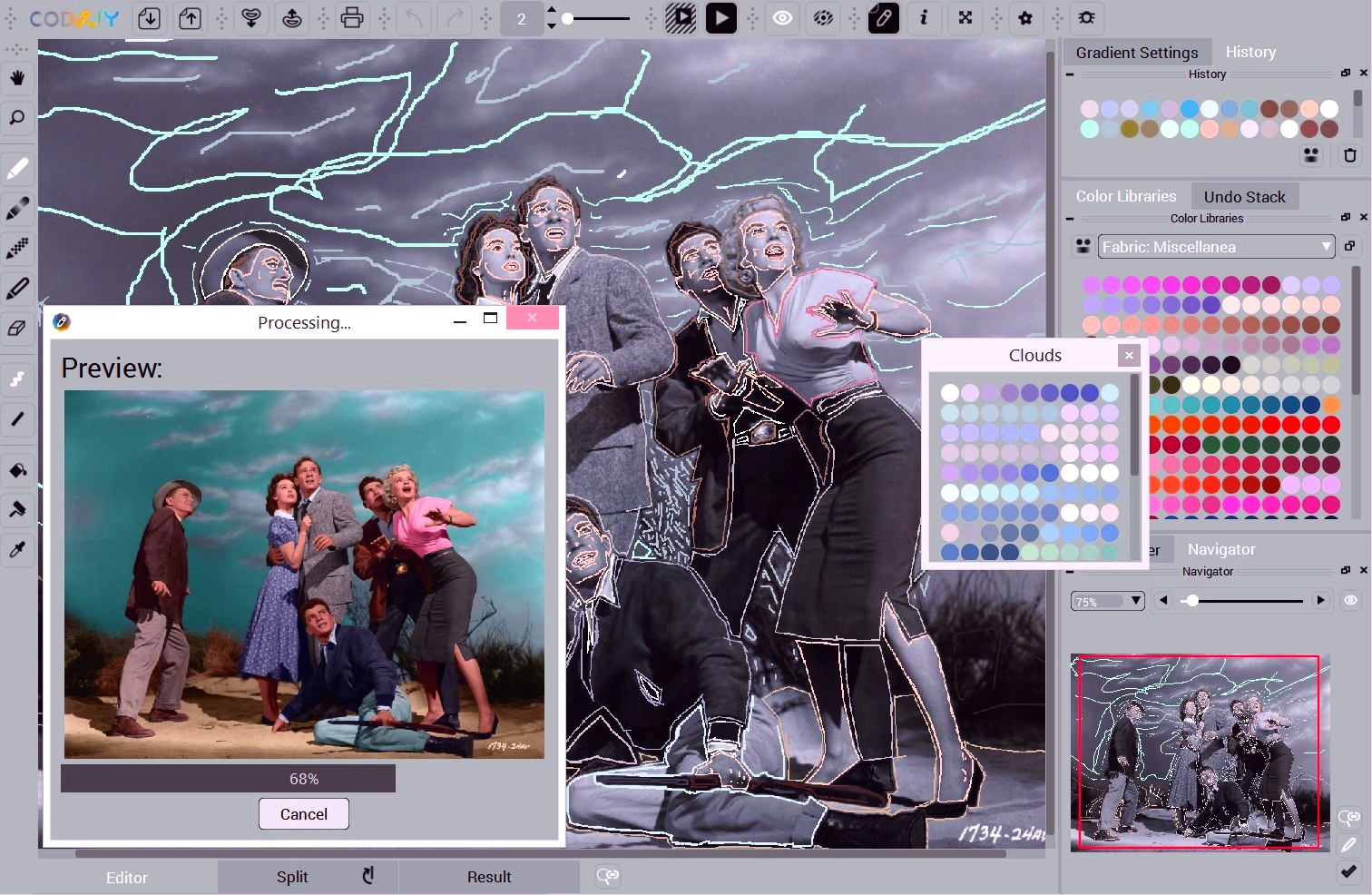Collapse the History panel with minus button
The width and height of the screenshot is (1372, 895).
[x=1071, y=74]
